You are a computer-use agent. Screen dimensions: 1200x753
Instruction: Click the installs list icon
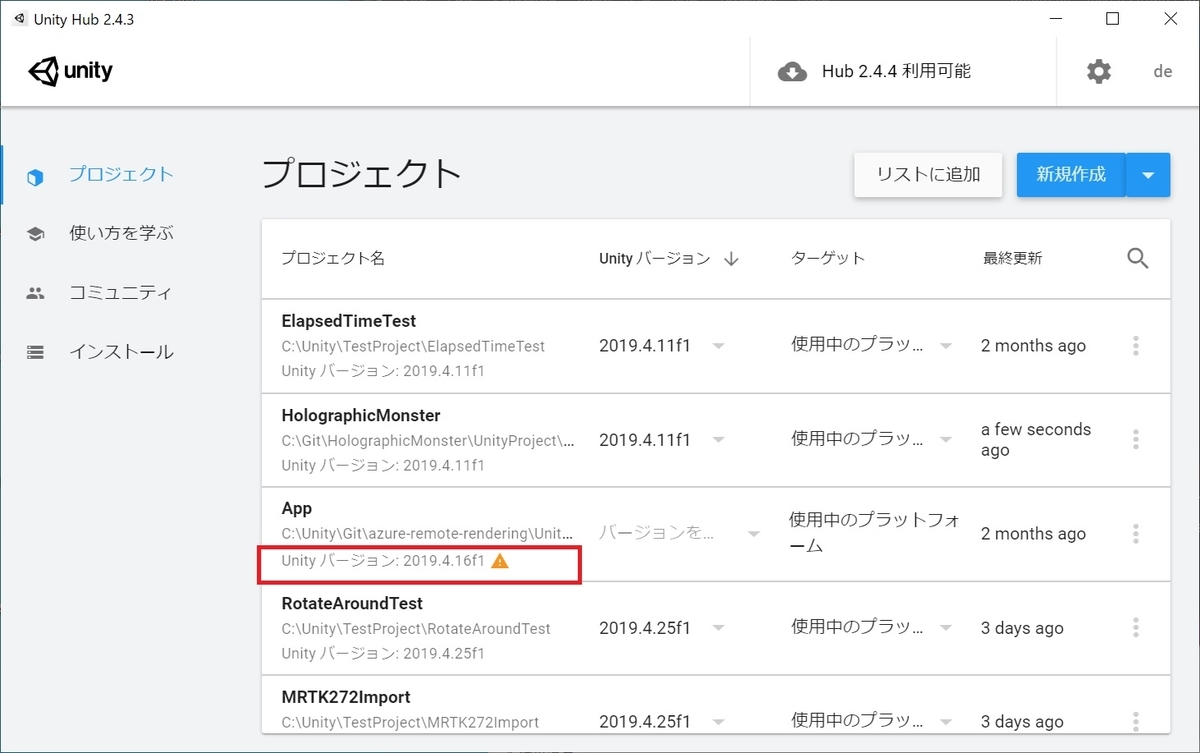pos(35,352)
